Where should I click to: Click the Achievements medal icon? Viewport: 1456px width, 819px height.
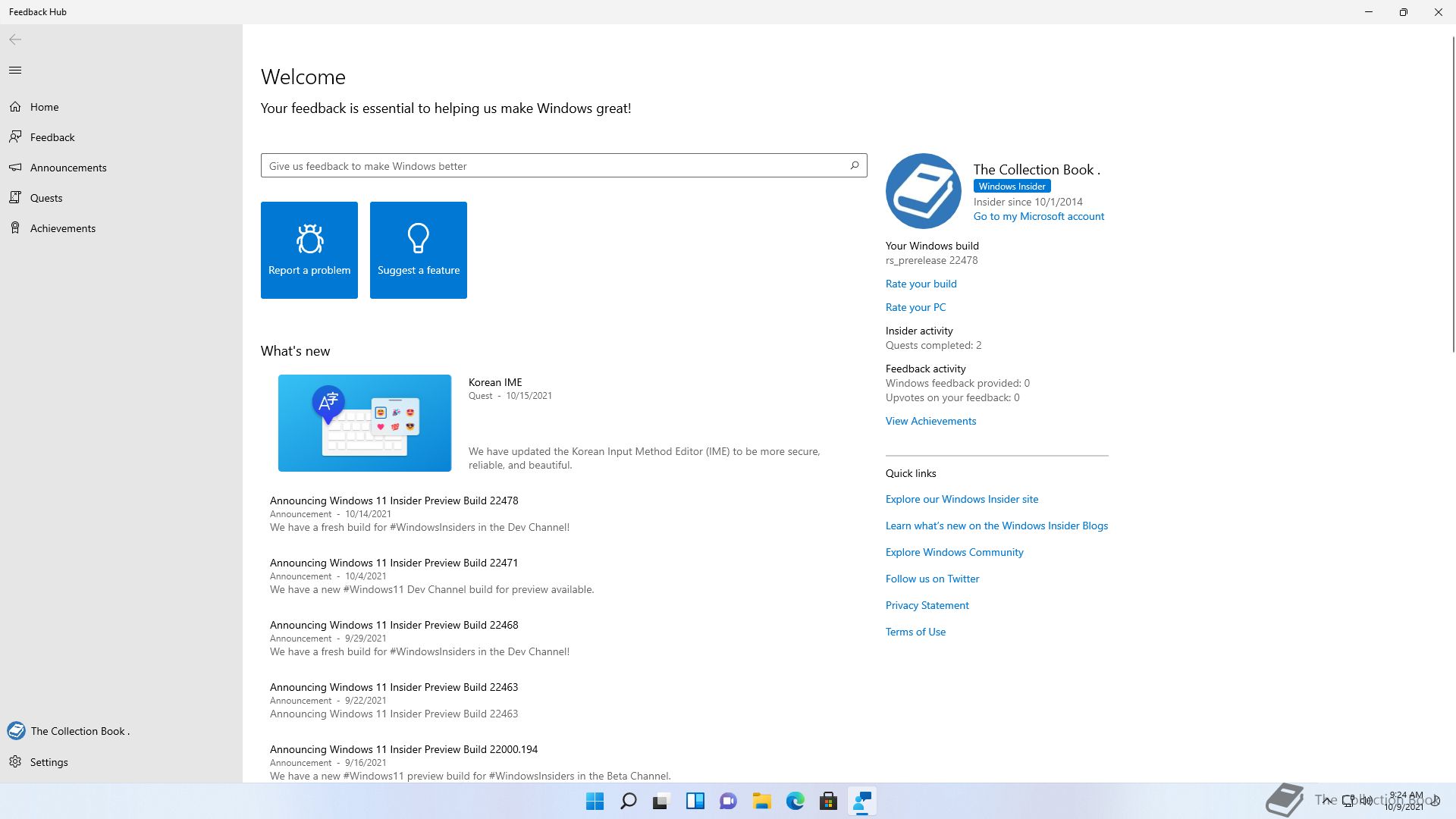coord(15,227)
